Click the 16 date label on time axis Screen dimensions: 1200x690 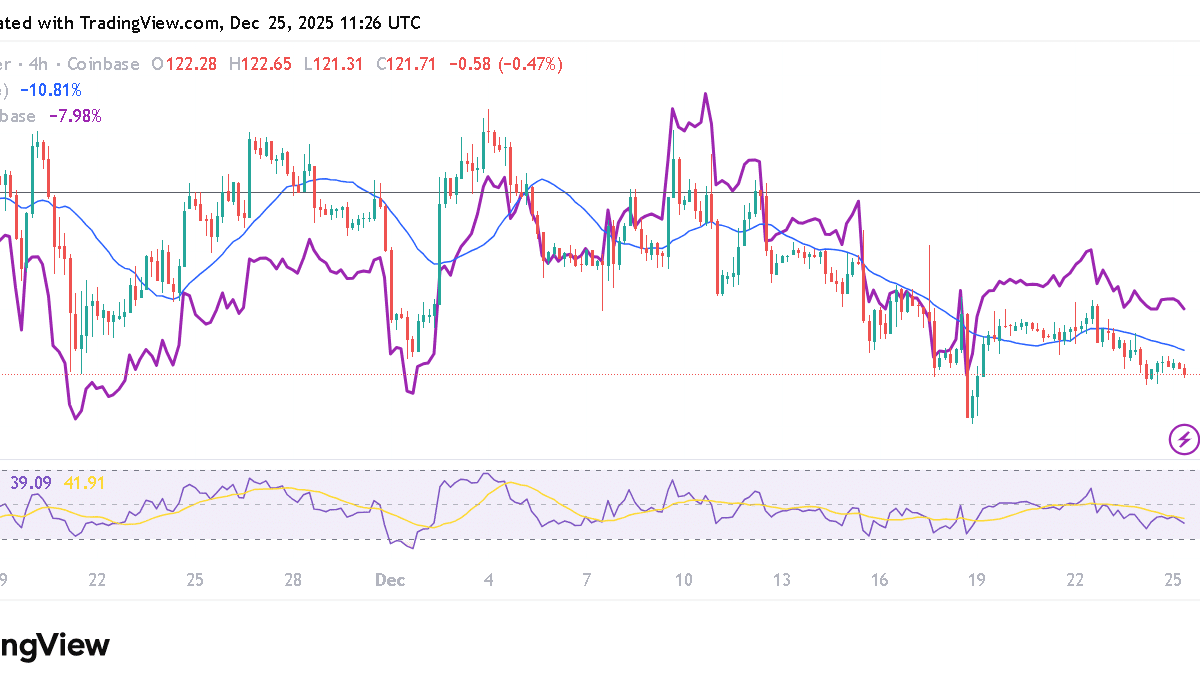880,580
